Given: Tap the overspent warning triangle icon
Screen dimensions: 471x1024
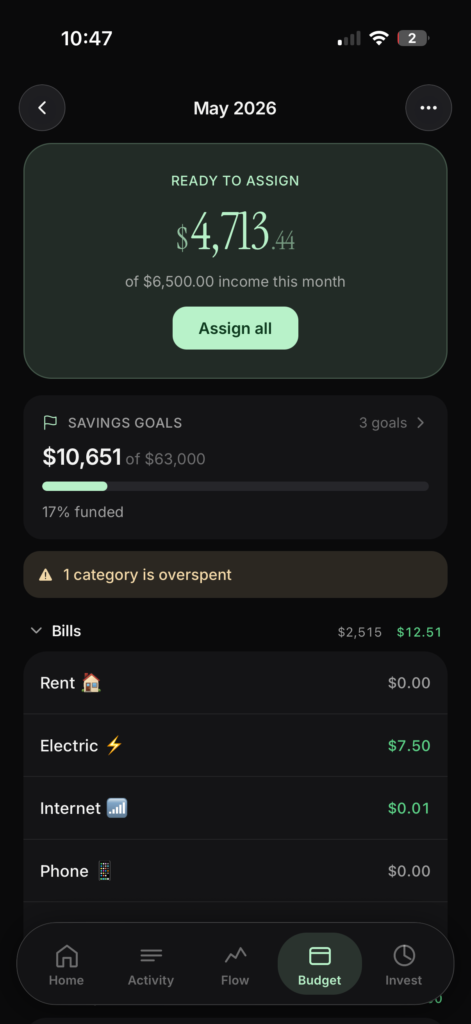Looking at the screenshot, I should click(45, 575).
